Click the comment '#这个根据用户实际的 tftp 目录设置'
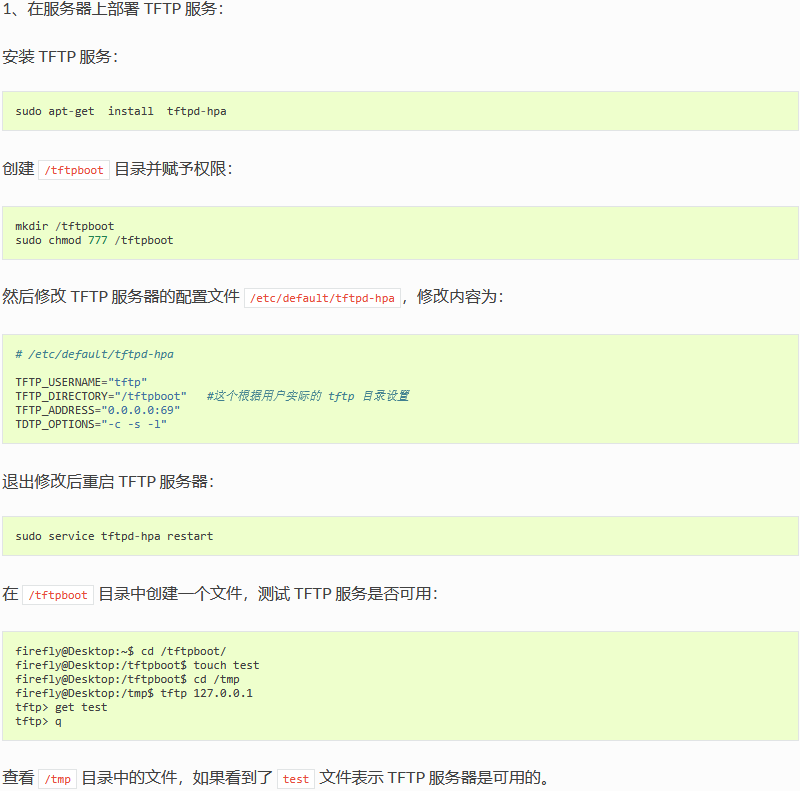800x791 pixels. coord(308,396)
